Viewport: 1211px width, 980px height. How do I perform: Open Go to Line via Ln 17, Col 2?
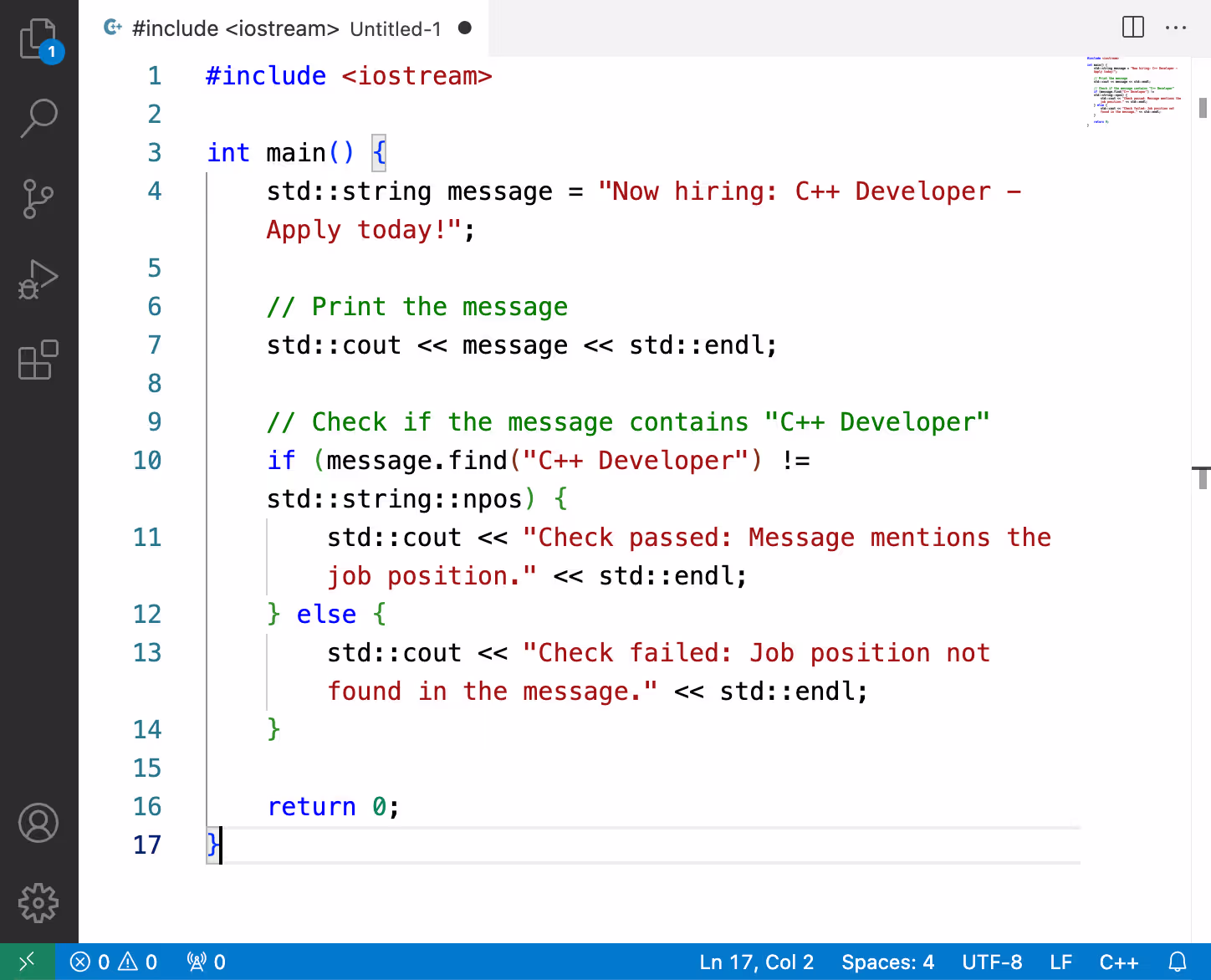point(756,962)
